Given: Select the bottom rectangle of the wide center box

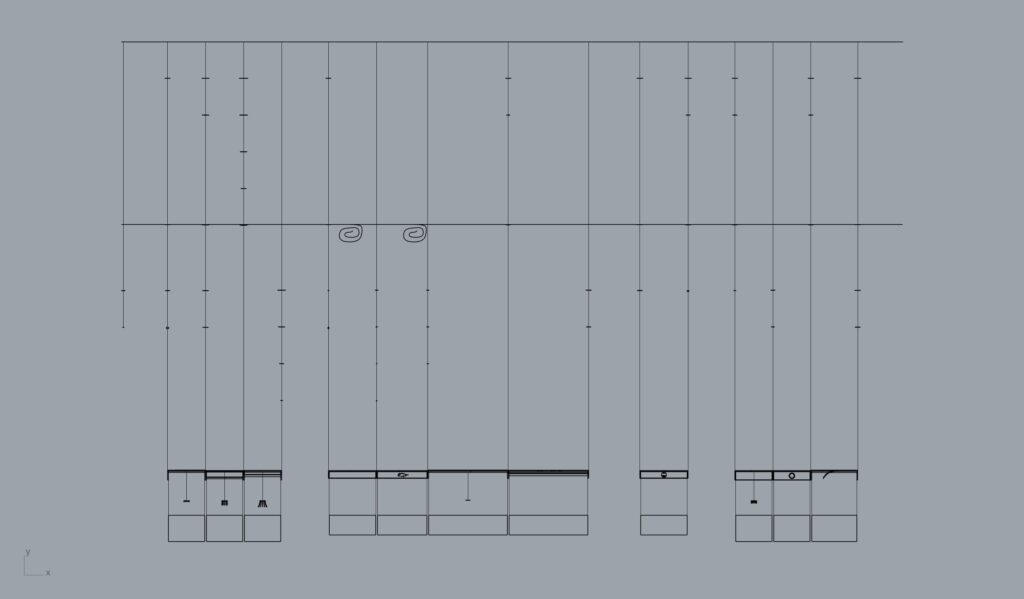Looking at the screenshot, I should tap(468, 525).
